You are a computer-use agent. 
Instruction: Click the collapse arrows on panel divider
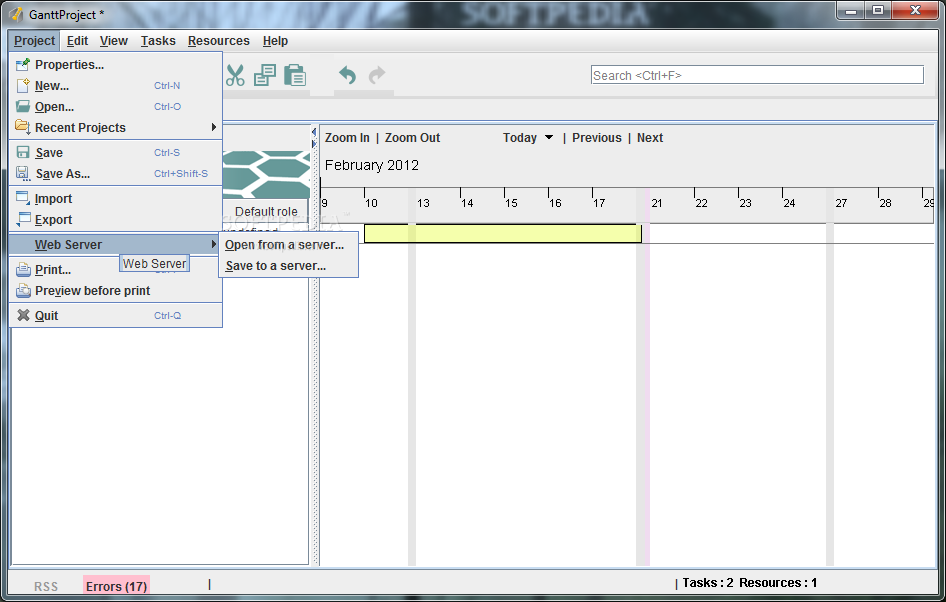(x=314, y=138)
